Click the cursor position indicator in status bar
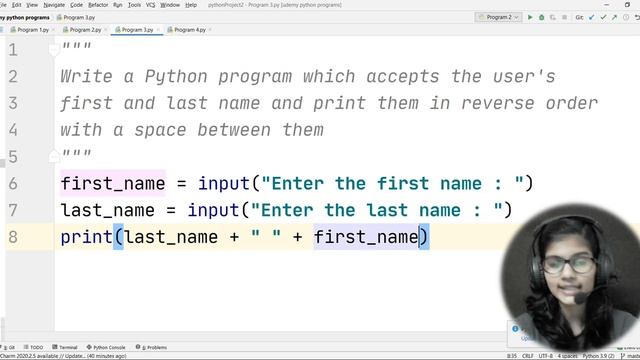This screenshot has width=640, height=360. coord(511,356)
